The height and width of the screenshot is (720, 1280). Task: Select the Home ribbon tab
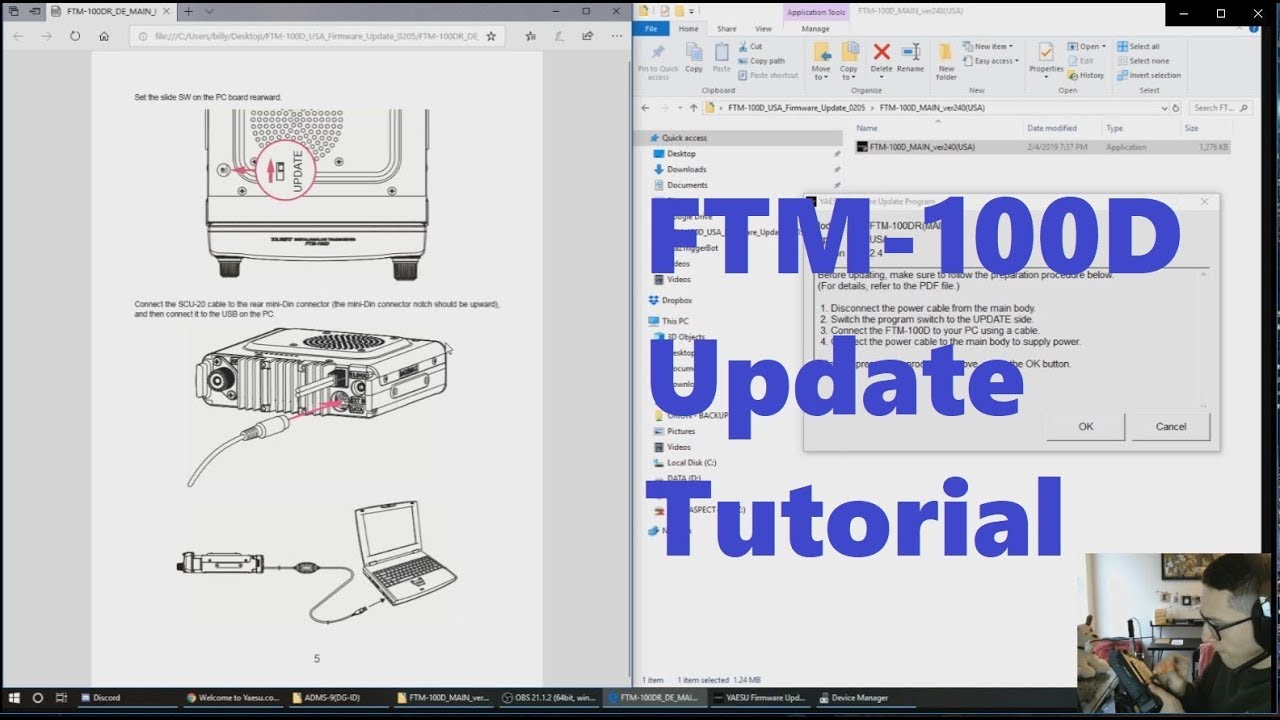point(689,29)
